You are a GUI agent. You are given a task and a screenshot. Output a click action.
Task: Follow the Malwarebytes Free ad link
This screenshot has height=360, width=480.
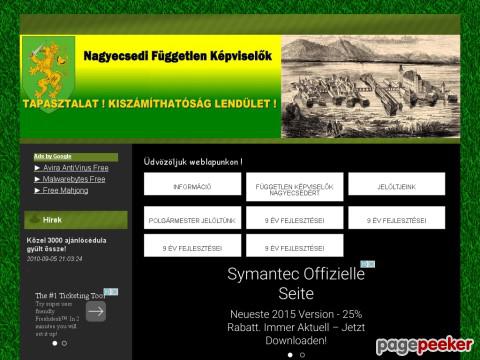(74, 179)
